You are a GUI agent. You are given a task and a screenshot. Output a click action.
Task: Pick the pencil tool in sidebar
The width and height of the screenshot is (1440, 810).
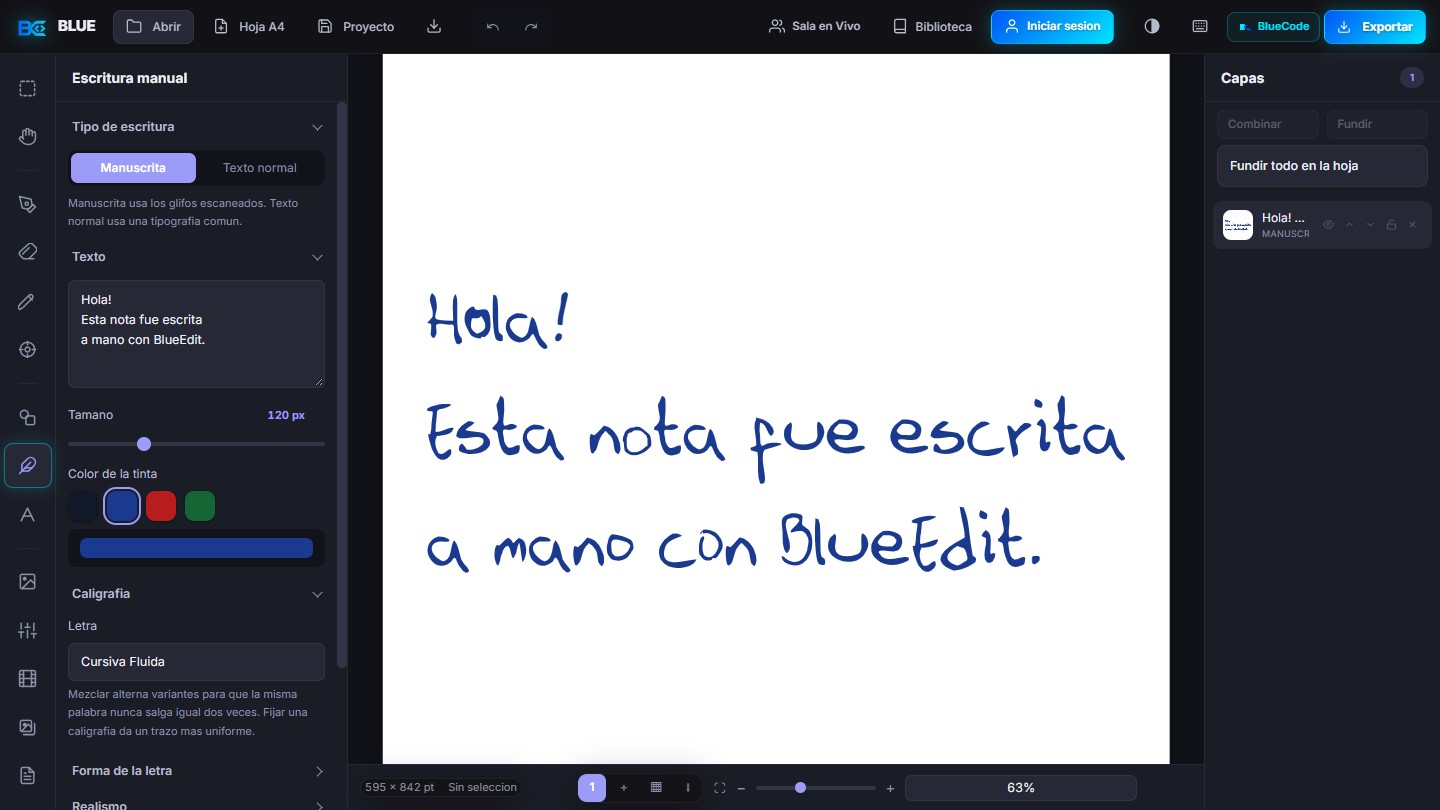[28, 301]
